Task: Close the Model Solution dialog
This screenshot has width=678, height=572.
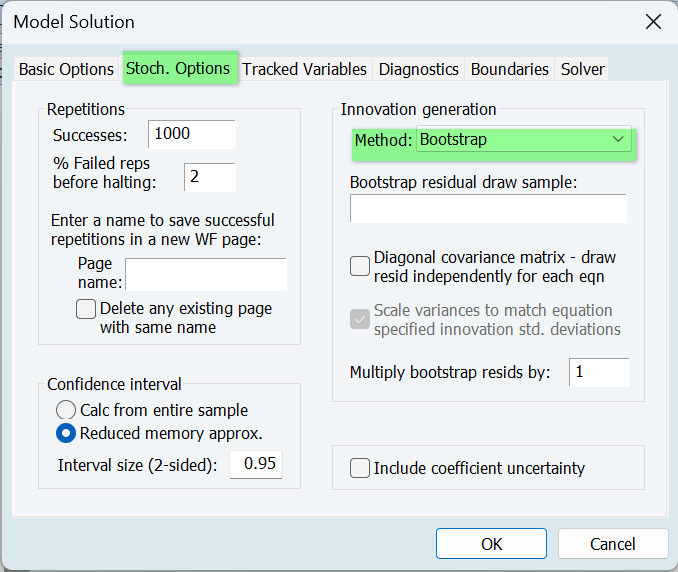Action: click(652, 22)
